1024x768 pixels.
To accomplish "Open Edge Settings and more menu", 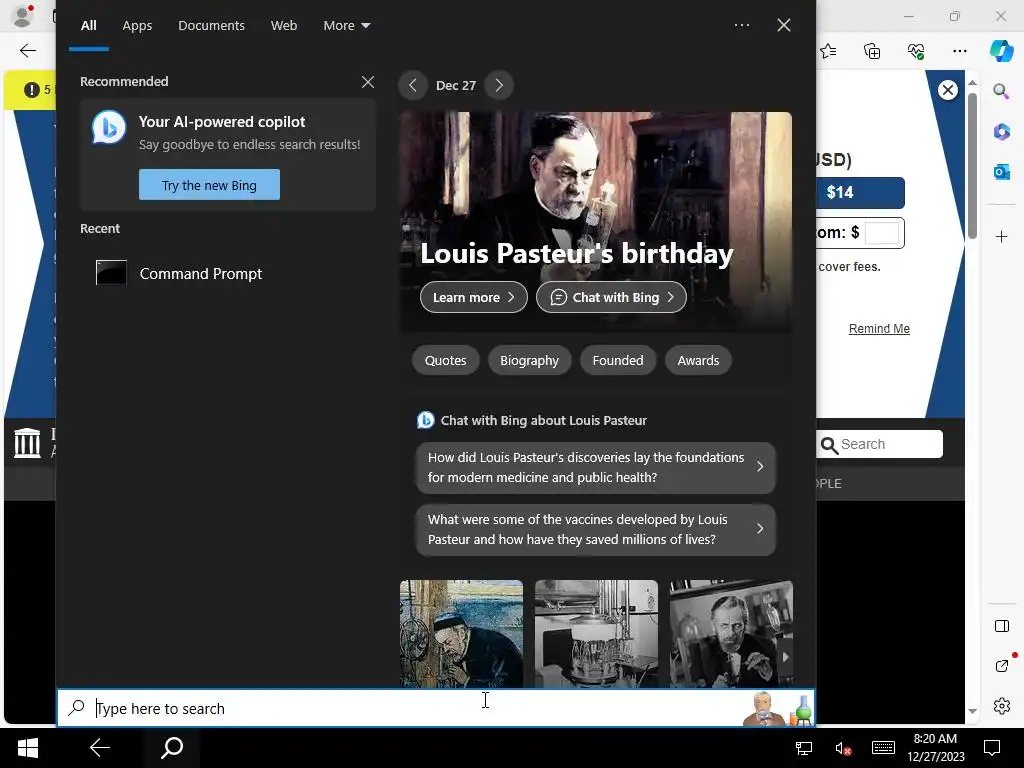I will [959, 50].
